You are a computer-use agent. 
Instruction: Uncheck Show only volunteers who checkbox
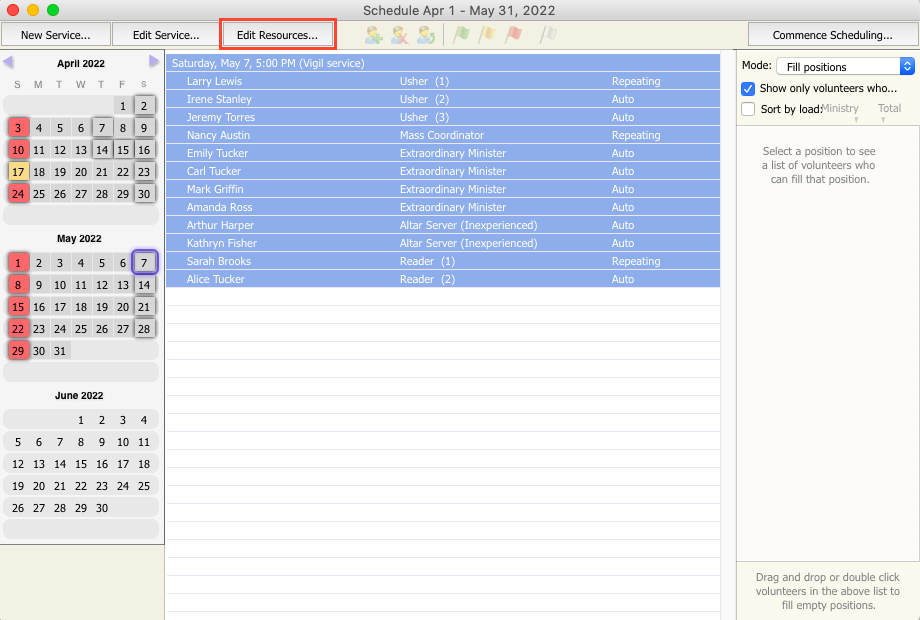click(748, 88)
